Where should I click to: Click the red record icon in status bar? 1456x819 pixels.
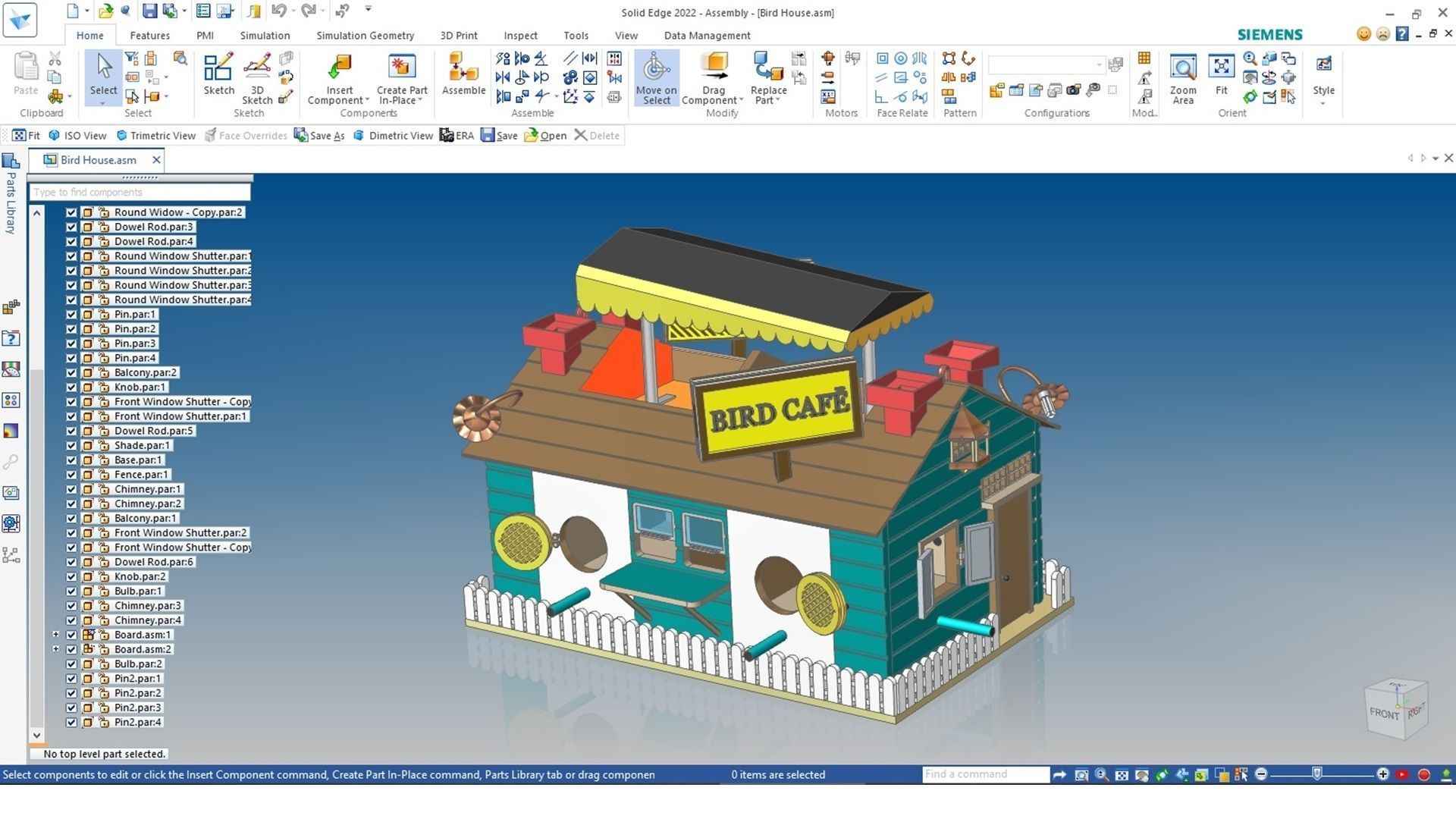1423,774
